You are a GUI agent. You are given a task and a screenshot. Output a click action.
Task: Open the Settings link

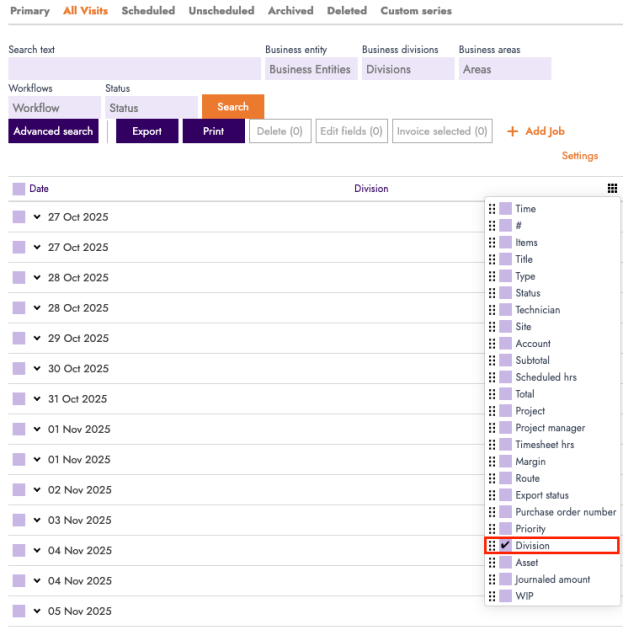(579, 156)
